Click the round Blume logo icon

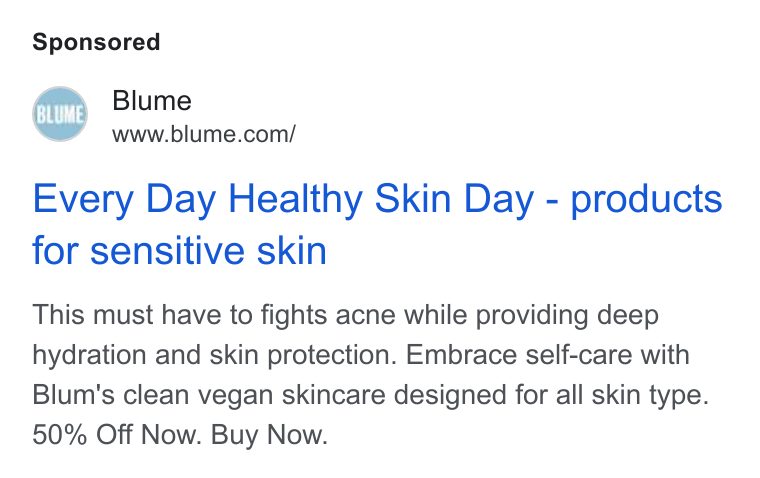[60, 114]
